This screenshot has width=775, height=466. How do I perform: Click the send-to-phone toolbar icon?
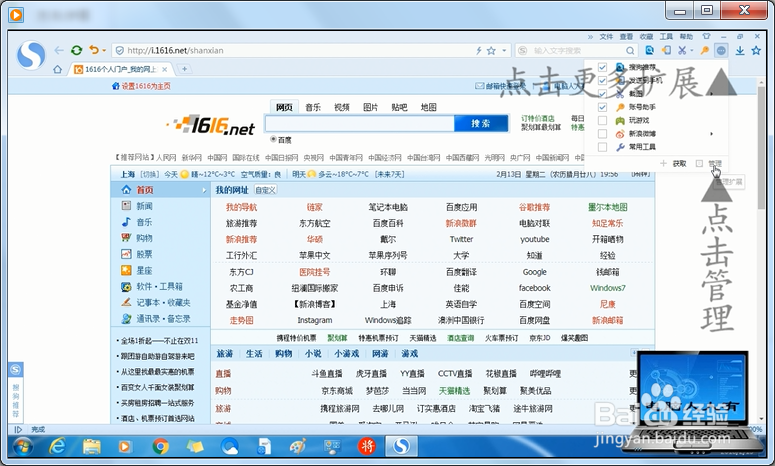[x=666, y=50]
